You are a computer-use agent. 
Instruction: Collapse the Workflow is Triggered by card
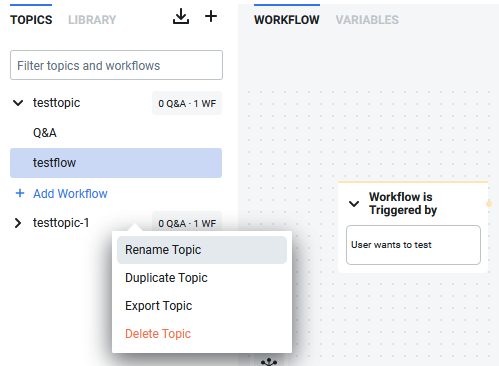(x=354, y=204)
